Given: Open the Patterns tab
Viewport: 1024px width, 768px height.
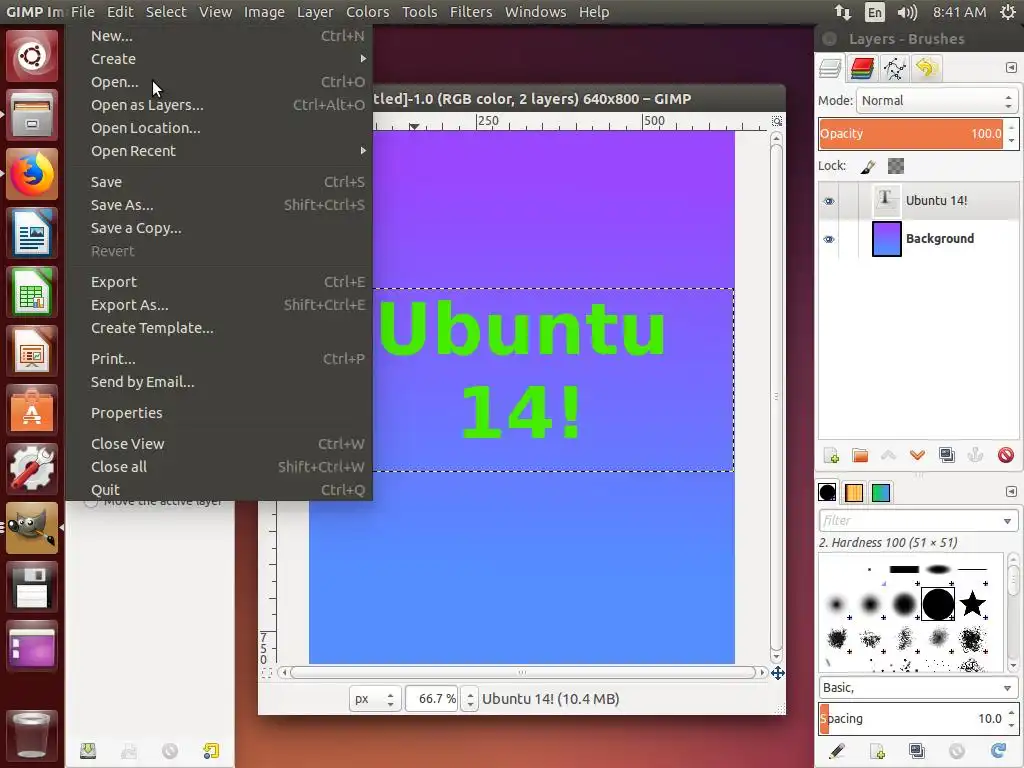Looking at the screenshot, I should coord(854,492).
